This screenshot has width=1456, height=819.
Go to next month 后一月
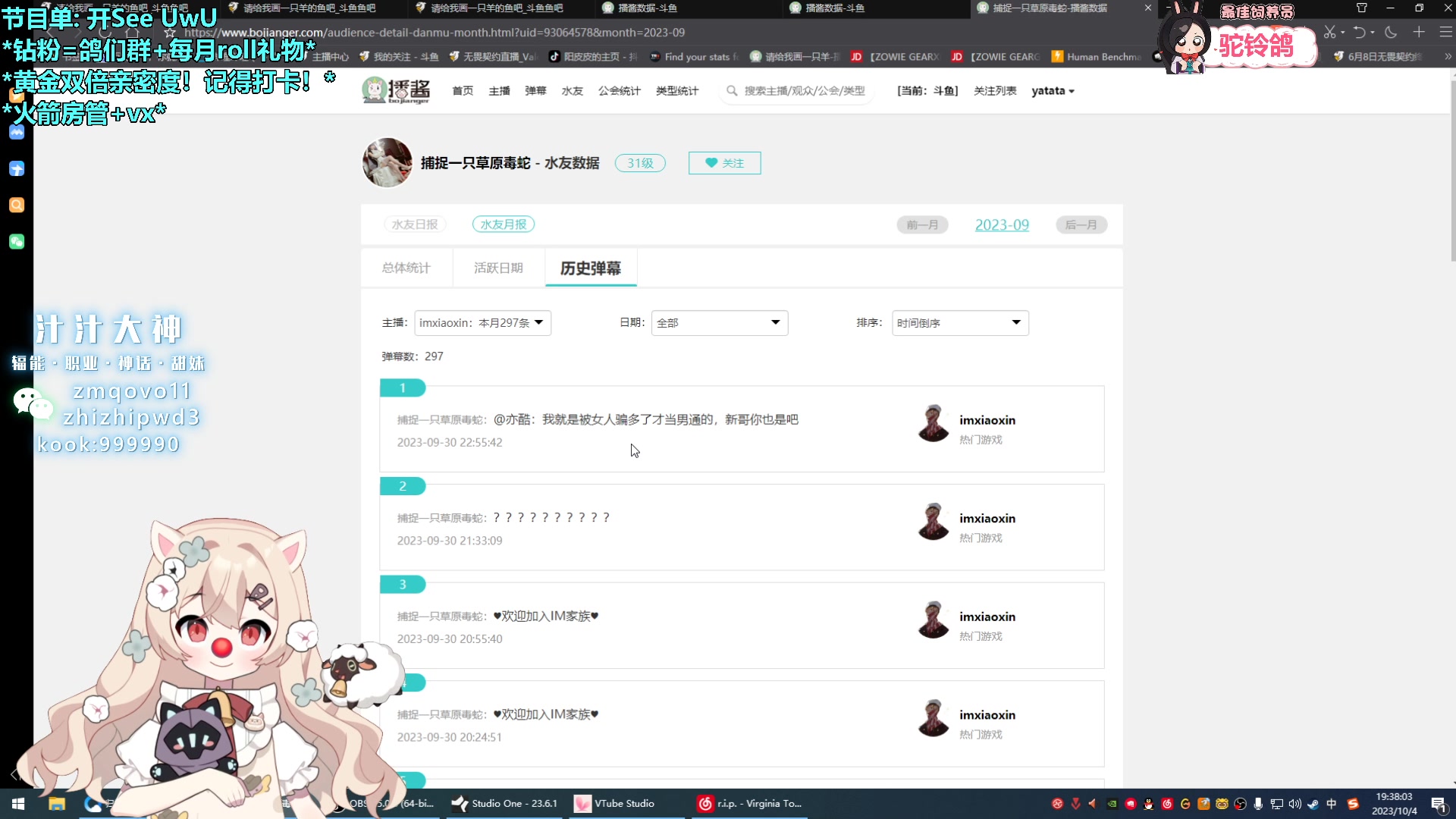point(1081,224)
